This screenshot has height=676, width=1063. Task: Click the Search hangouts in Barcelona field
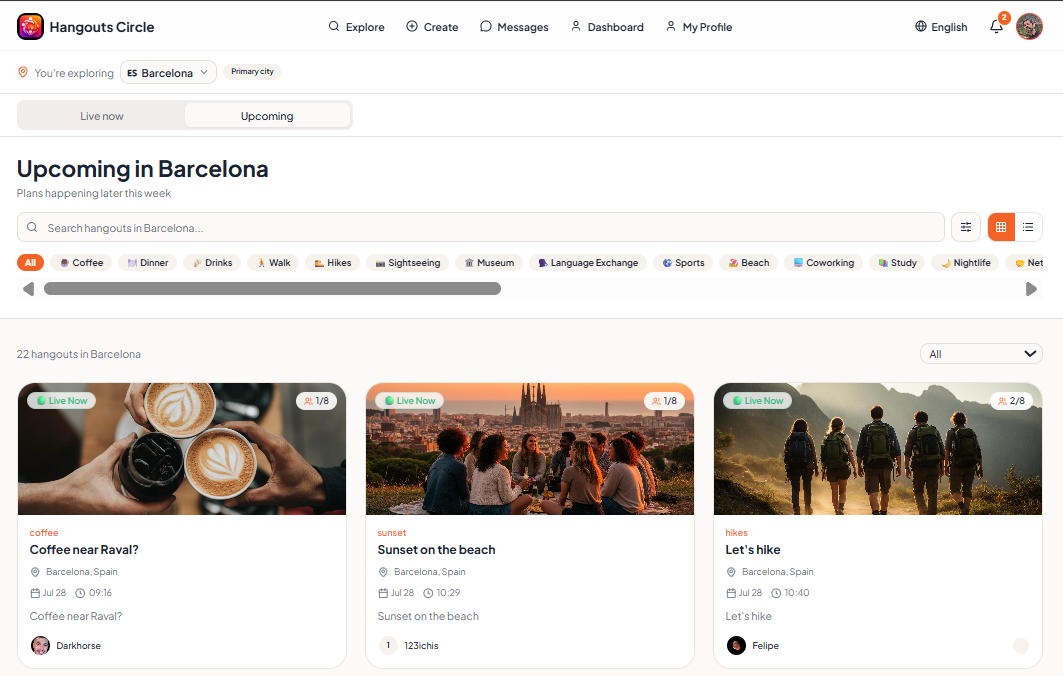point(481,227)
